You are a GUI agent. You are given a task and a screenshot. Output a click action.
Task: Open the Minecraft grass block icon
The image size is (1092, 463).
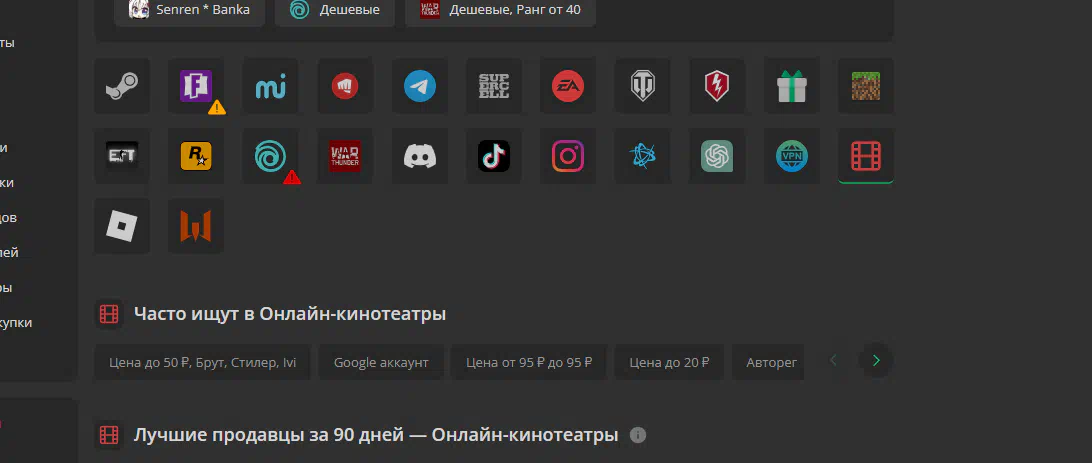click(866, 86)
